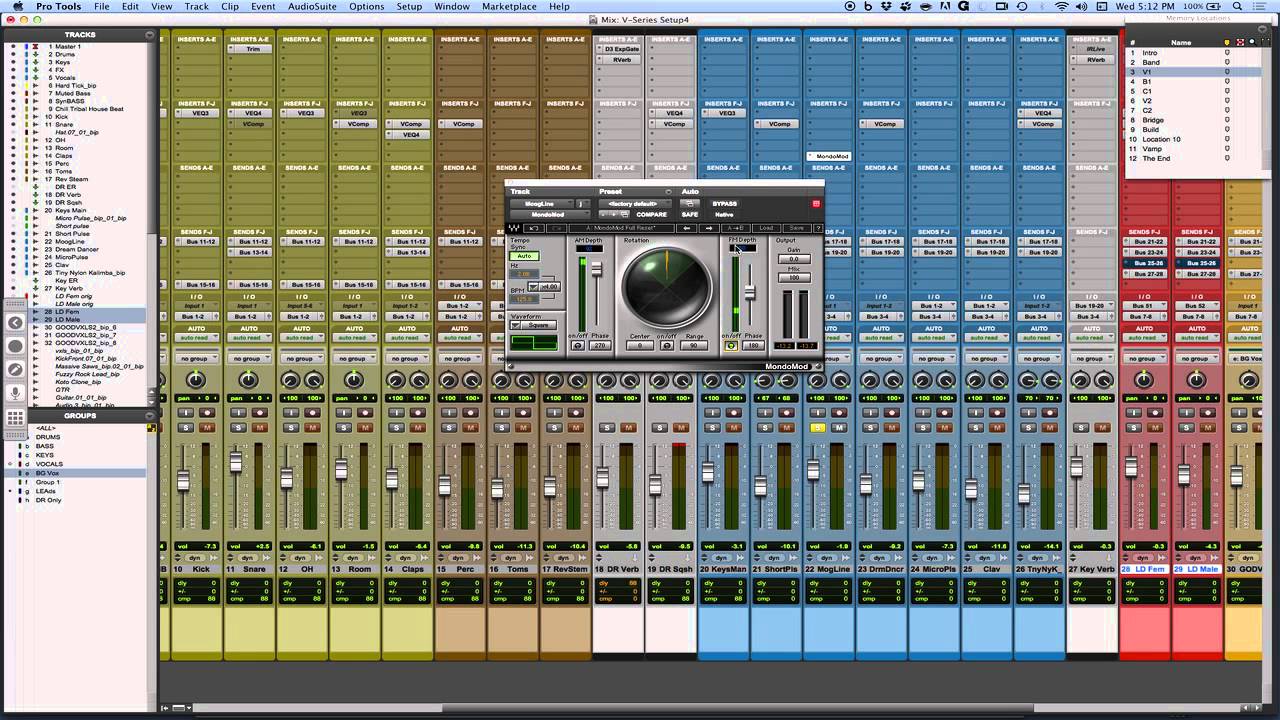This screenshot has width=1280, height=720.
Task: Open the Marketplace menu
Action: click(x=509, y=6)
